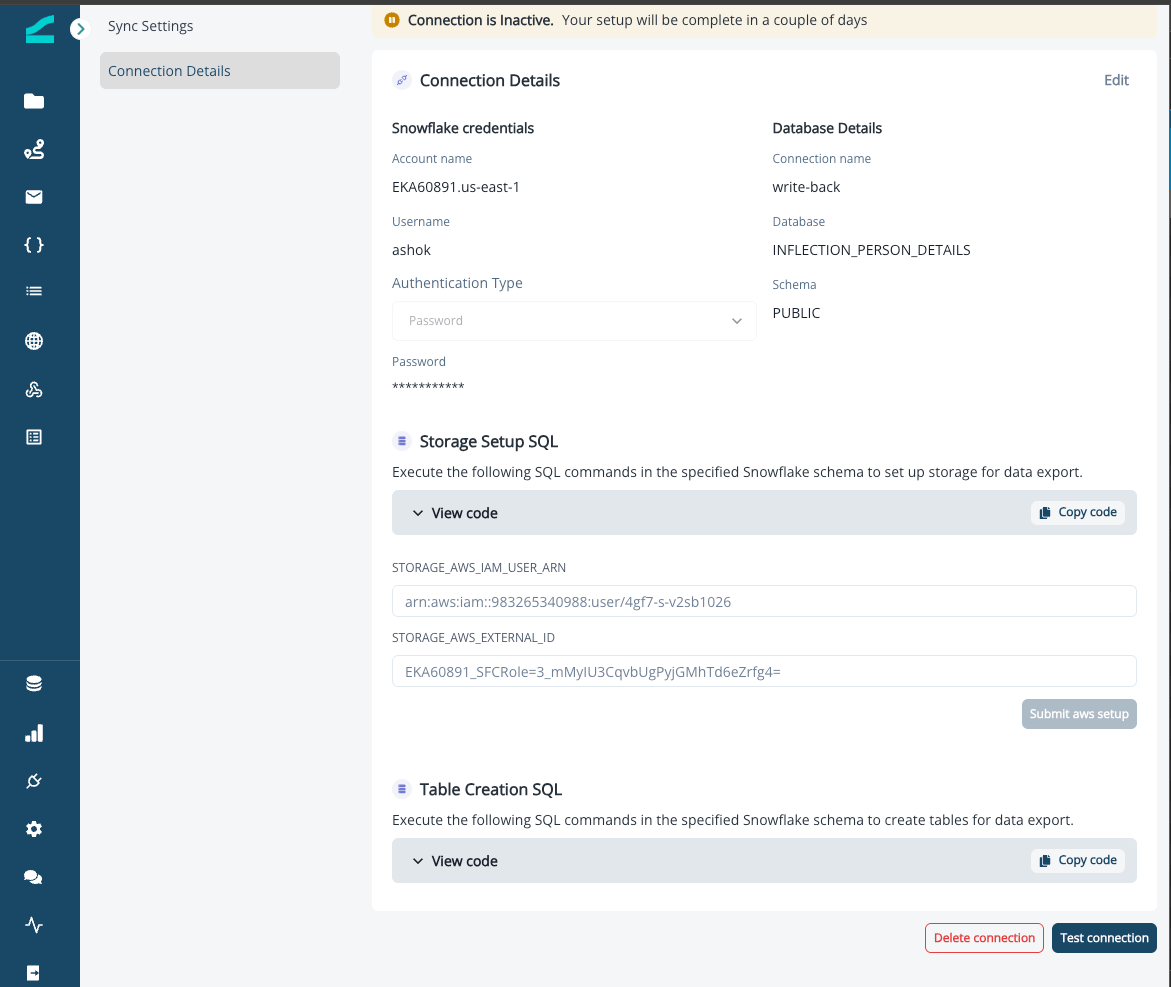Click the Snowflake credentials heading
This screenshot has height=987, width=1171.
coord(463,128)
